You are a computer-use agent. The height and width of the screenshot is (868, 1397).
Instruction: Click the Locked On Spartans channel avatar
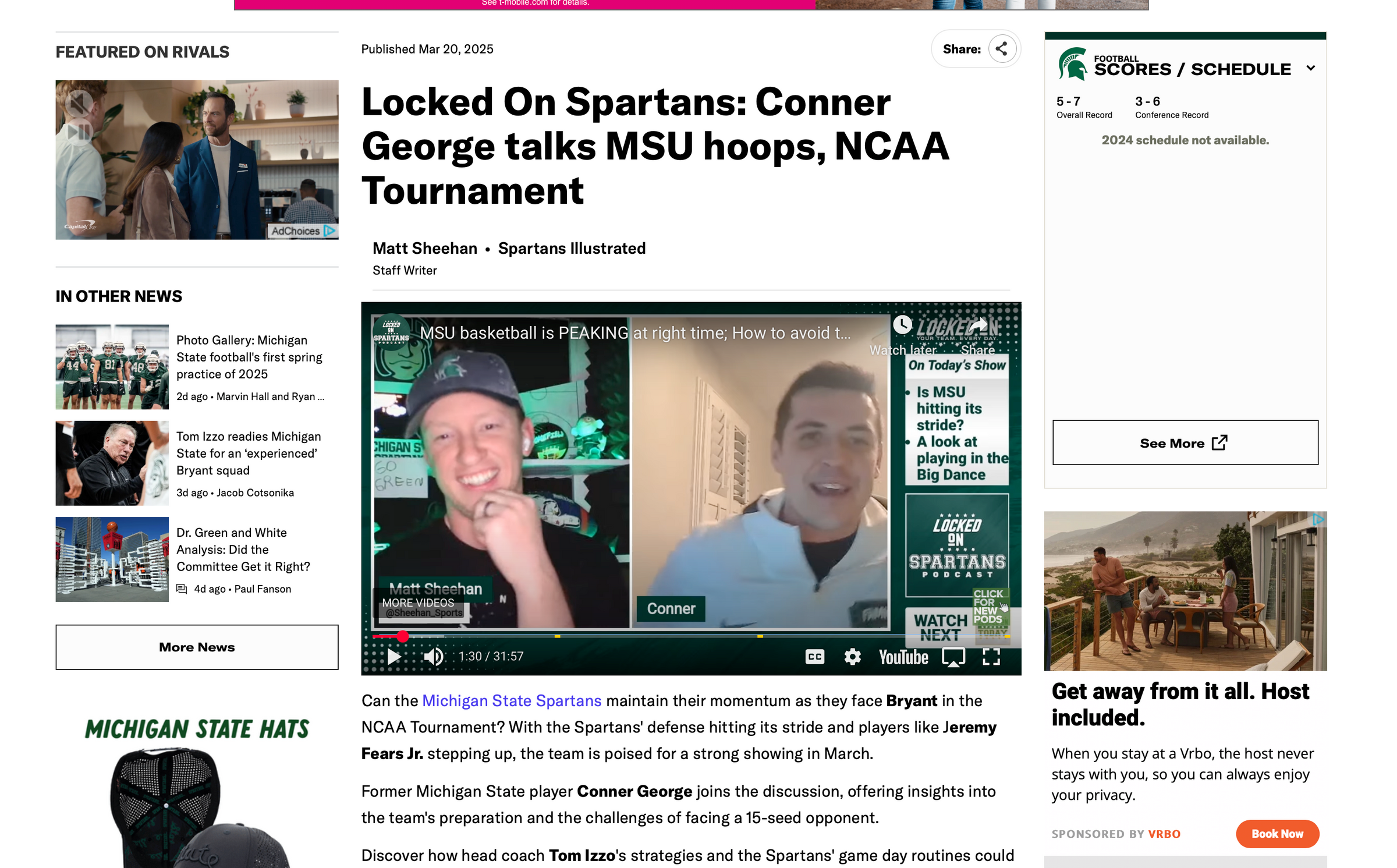point(391,332)
